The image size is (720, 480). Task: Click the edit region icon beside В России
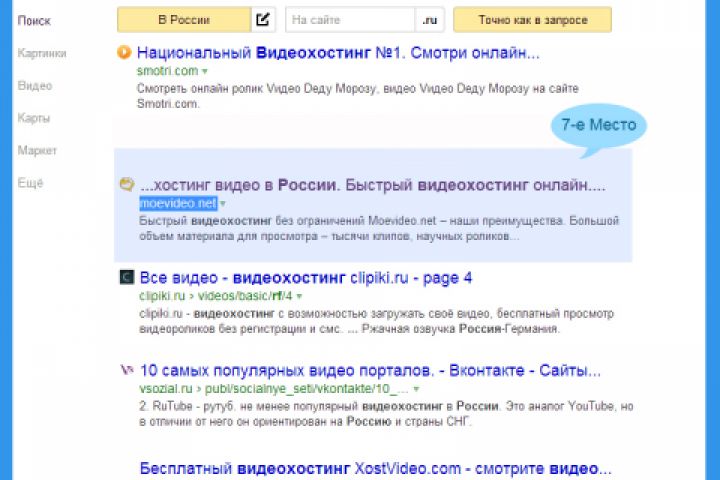(263, 20)
